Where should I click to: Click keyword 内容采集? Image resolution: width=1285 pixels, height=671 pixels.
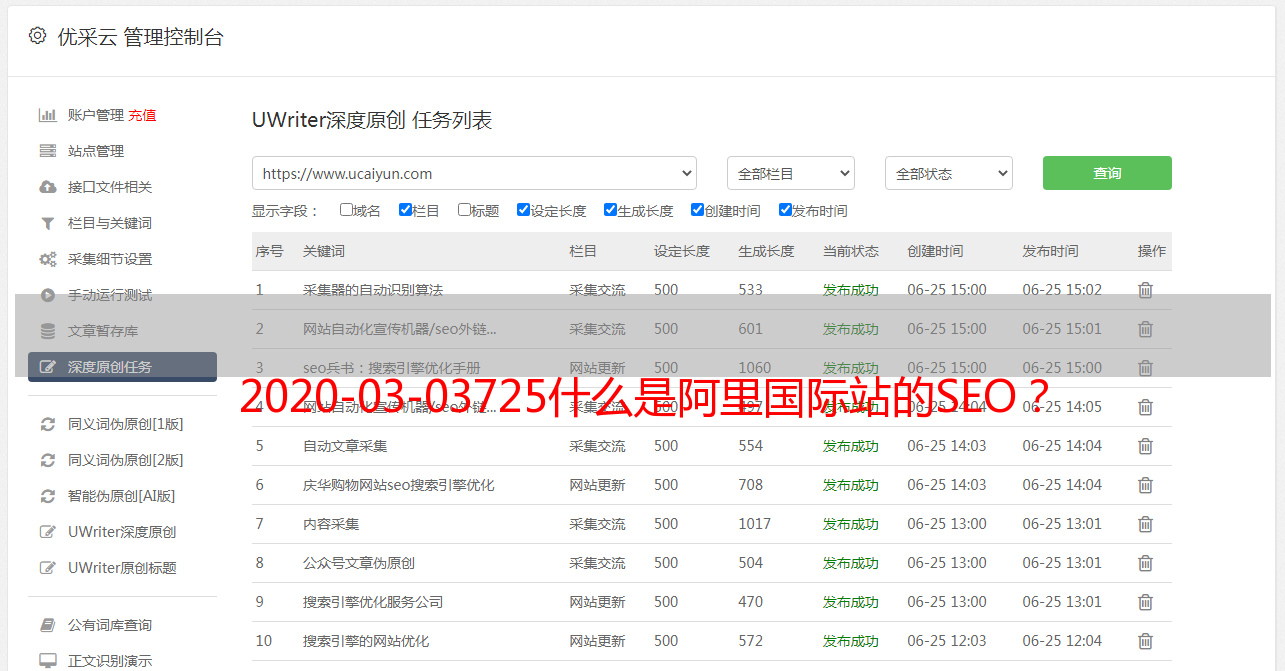pos(331,524)
